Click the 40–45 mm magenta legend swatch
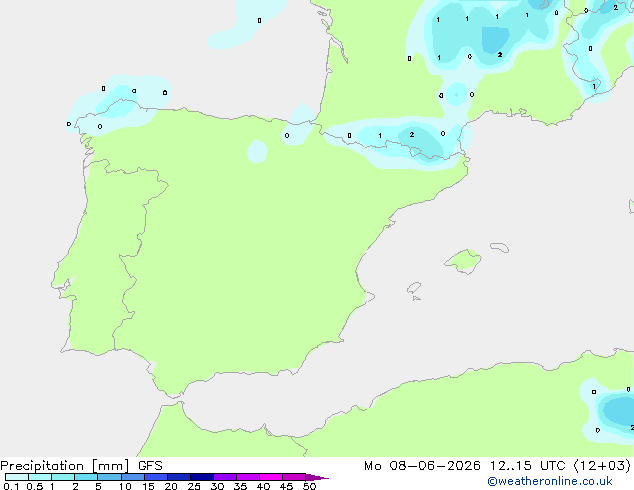The width and height of the screenshot is (634, 490). pos(271,477)
